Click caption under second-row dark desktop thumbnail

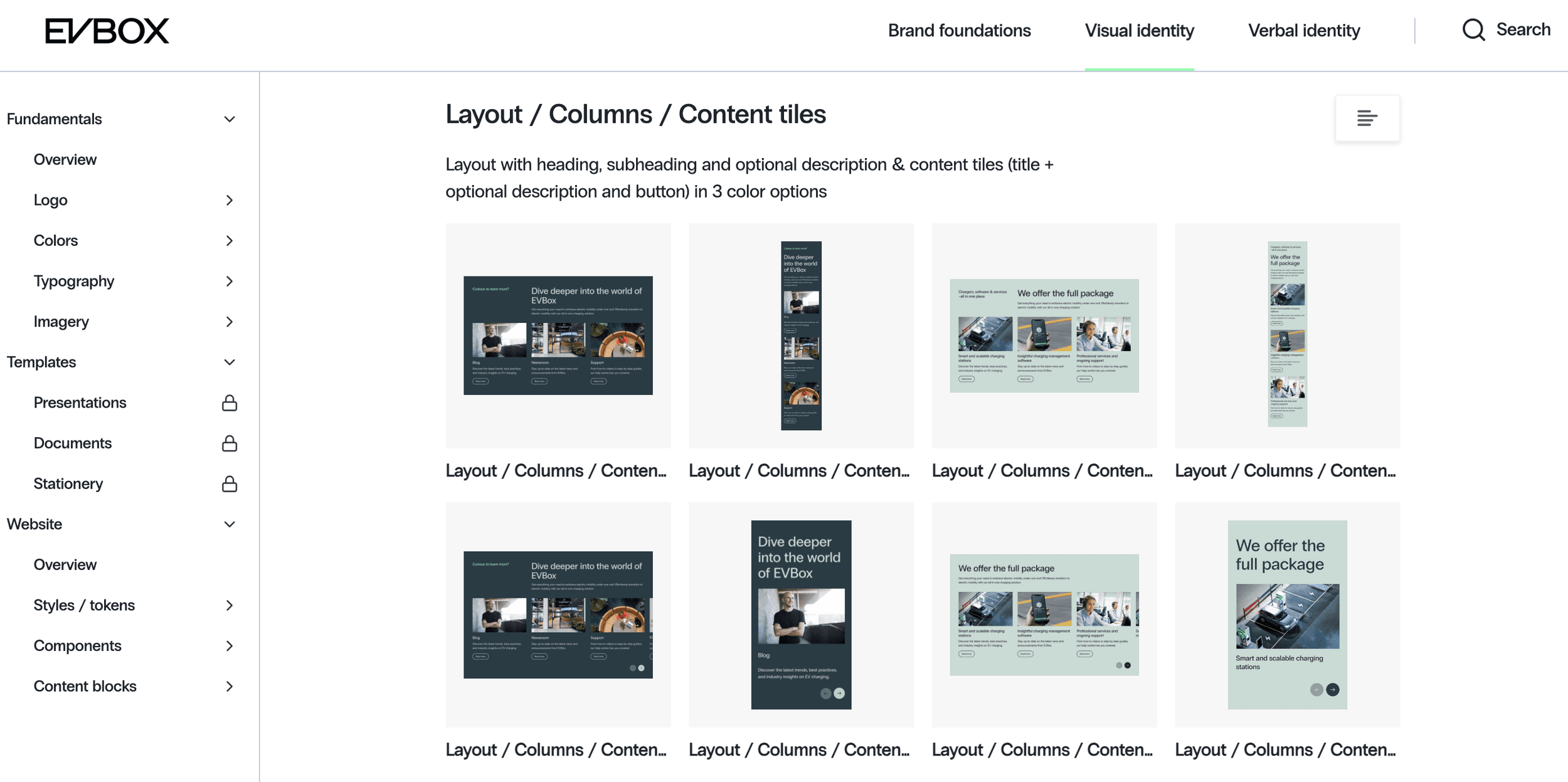(x=556, y=750)
